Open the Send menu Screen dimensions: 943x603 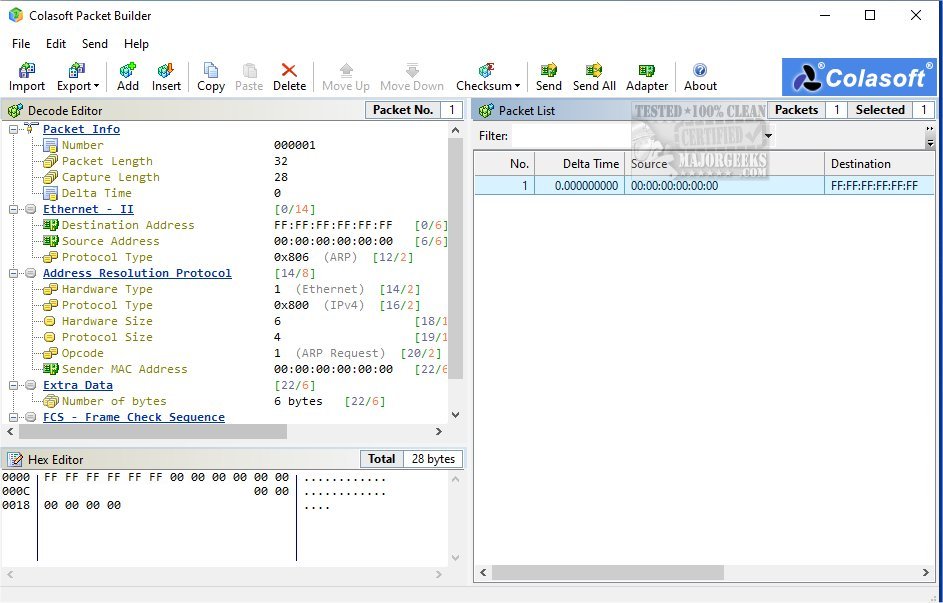pyautogui.click(x=95, y=44)
